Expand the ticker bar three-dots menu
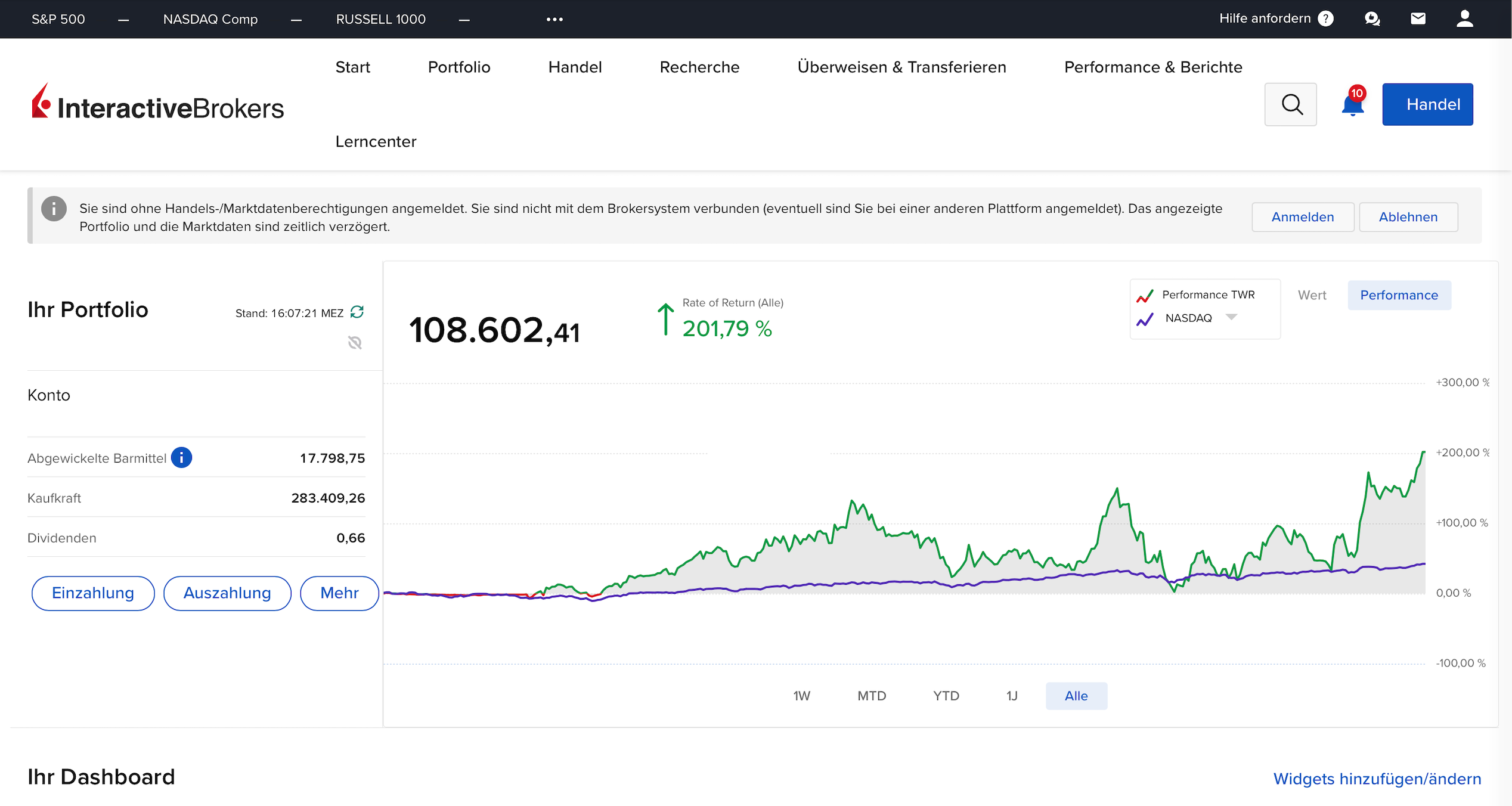Viewport: 1512px width, 806px height. coord(554,19)
